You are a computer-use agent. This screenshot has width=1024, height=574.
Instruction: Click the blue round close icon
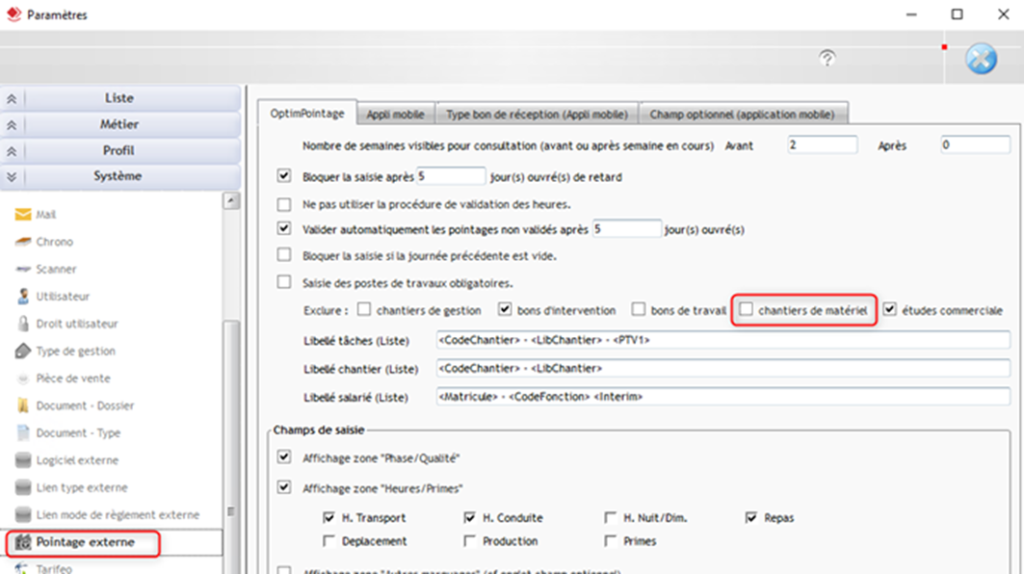981,59
